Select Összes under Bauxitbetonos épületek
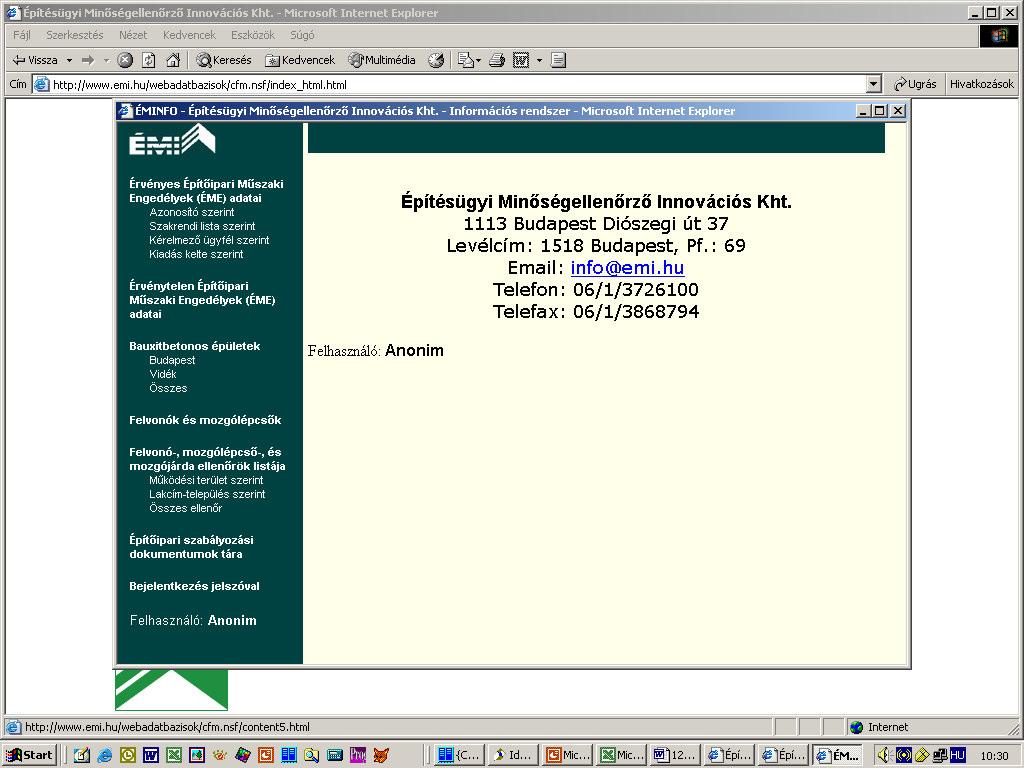 [168, 388]
